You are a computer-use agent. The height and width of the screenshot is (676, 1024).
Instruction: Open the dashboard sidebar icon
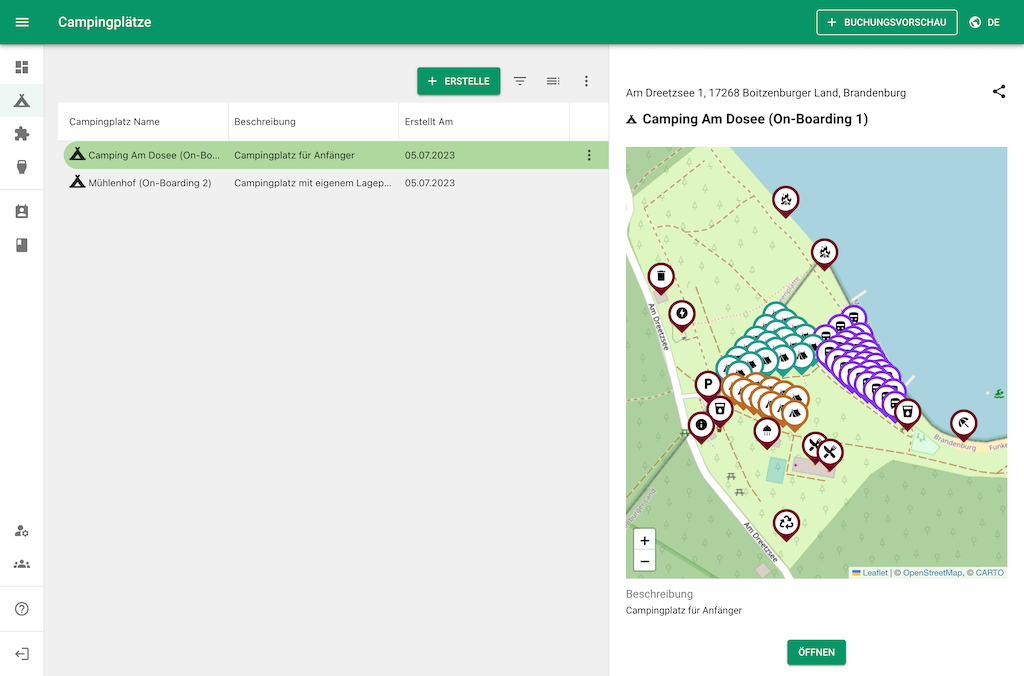(x=22, y=67)
